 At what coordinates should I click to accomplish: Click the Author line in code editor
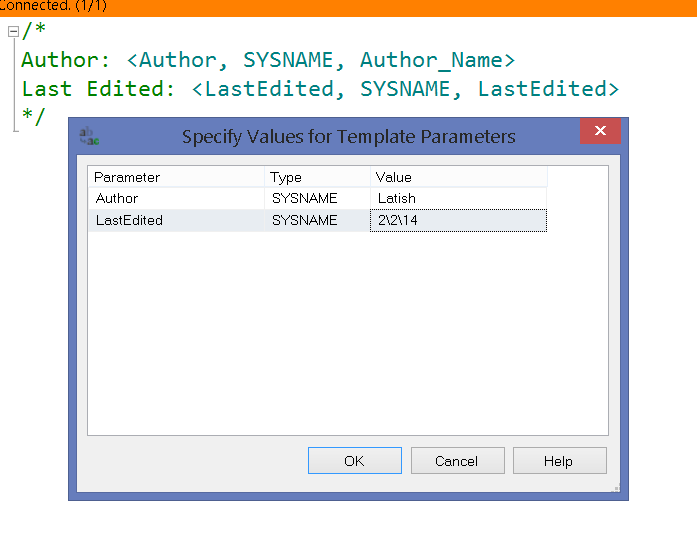268,60
